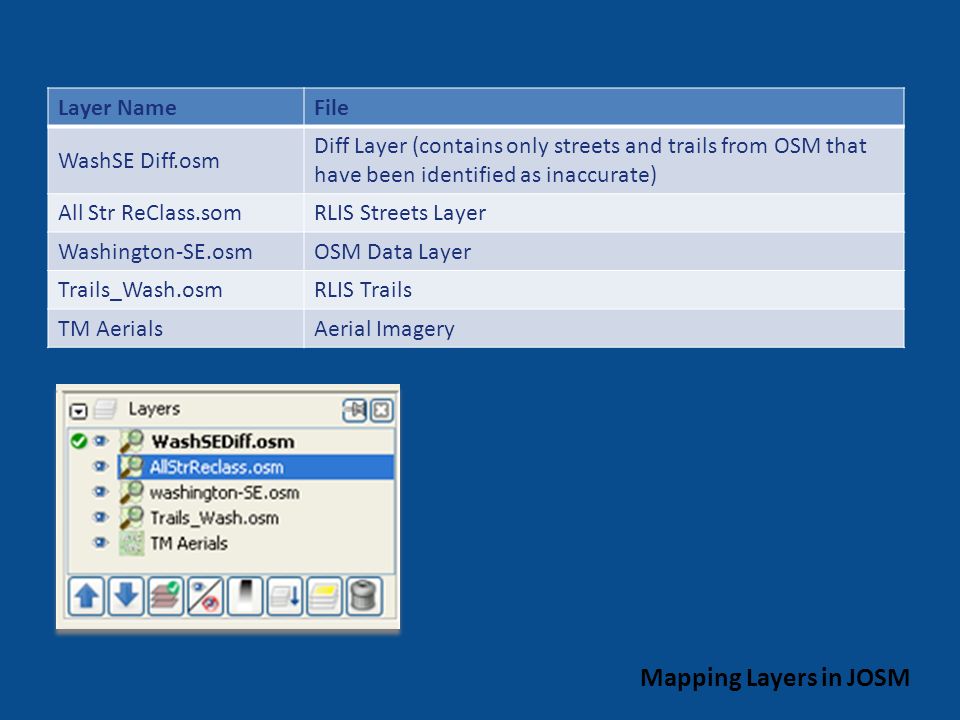Click the show/hide layer button
The width and height of the screenshot is (960, 720).
[205, 596]
